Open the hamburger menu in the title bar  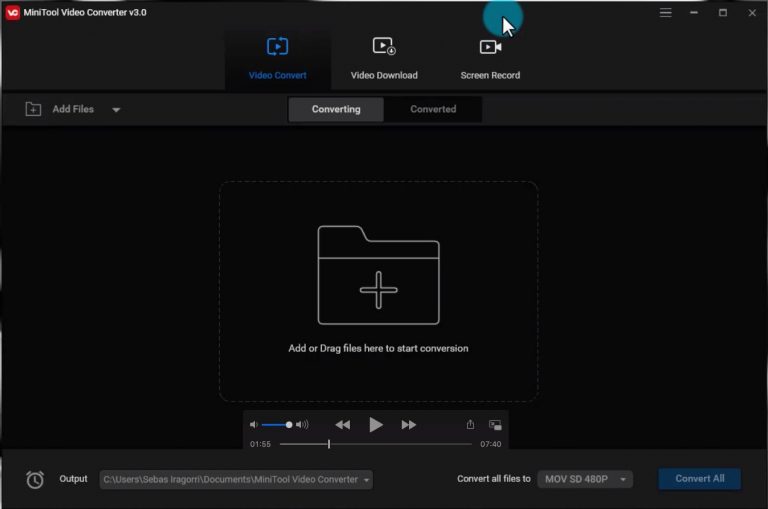pos(665,13)
